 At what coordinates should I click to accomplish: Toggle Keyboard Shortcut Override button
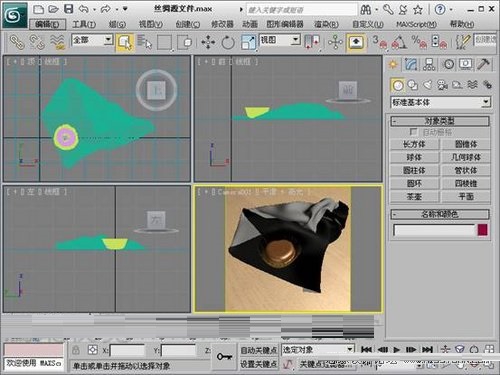356,42
